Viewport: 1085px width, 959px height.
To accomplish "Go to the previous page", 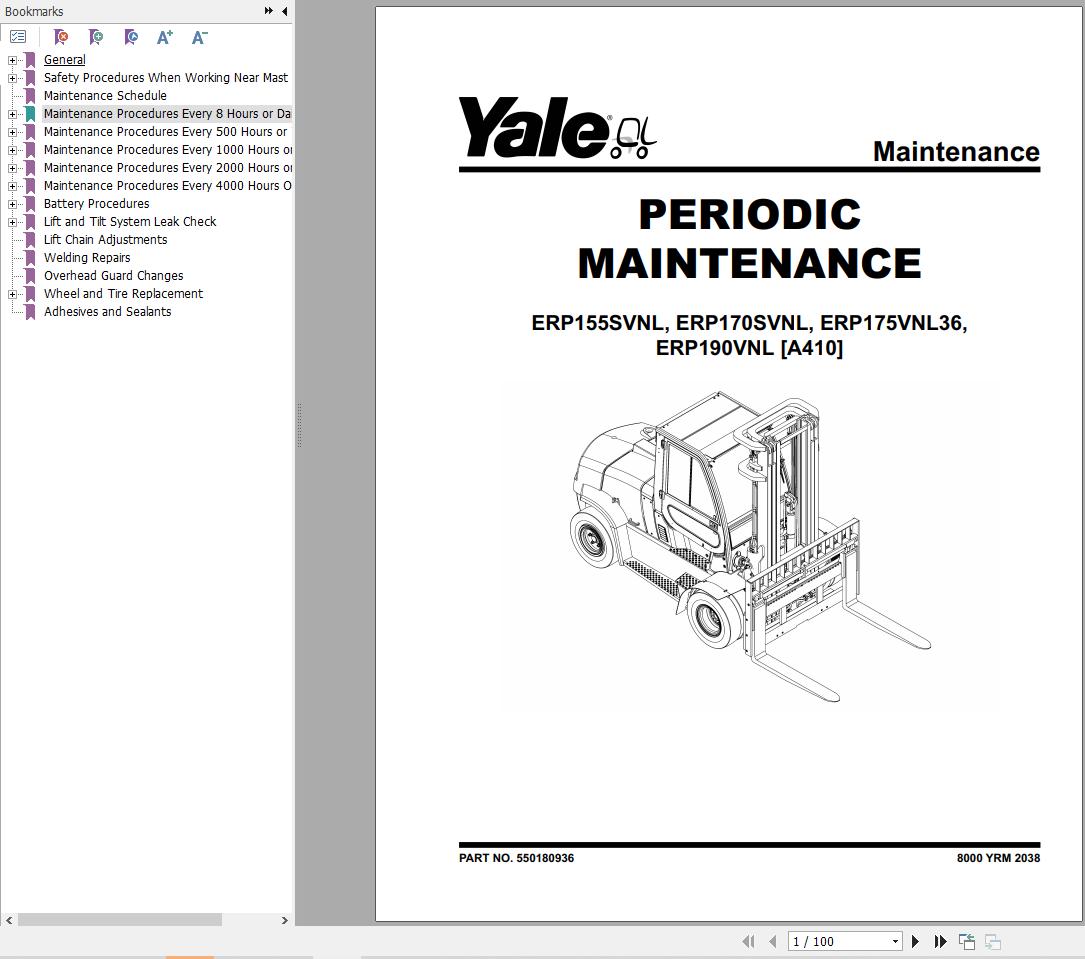I will pos(773,941).
